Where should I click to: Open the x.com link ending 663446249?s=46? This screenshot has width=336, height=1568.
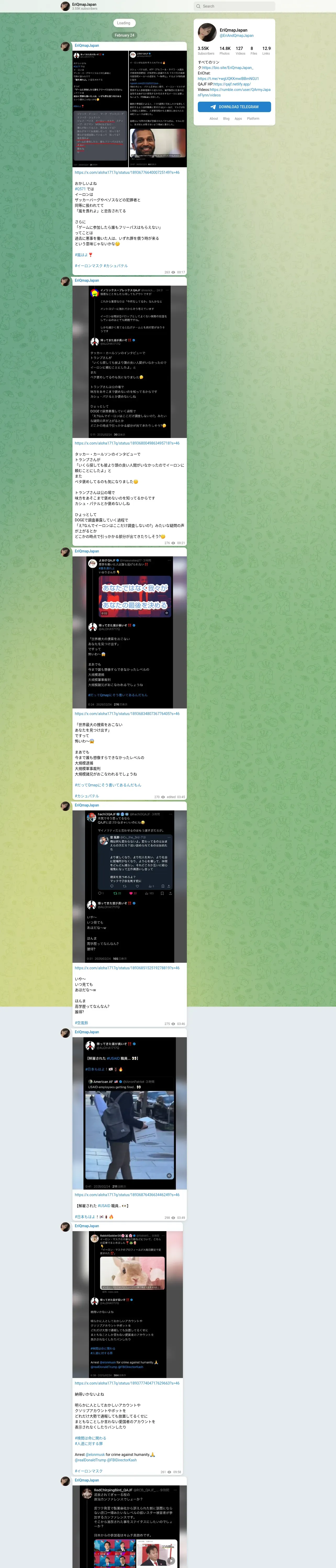tap(127, 1195)
